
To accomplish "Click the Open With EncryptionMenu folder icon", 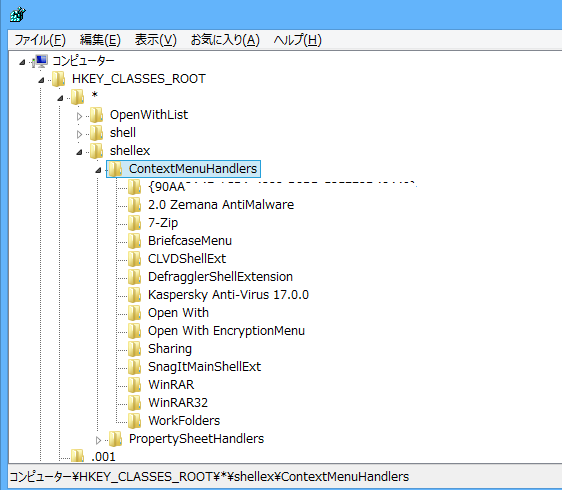I will click(x=135, y=330).
